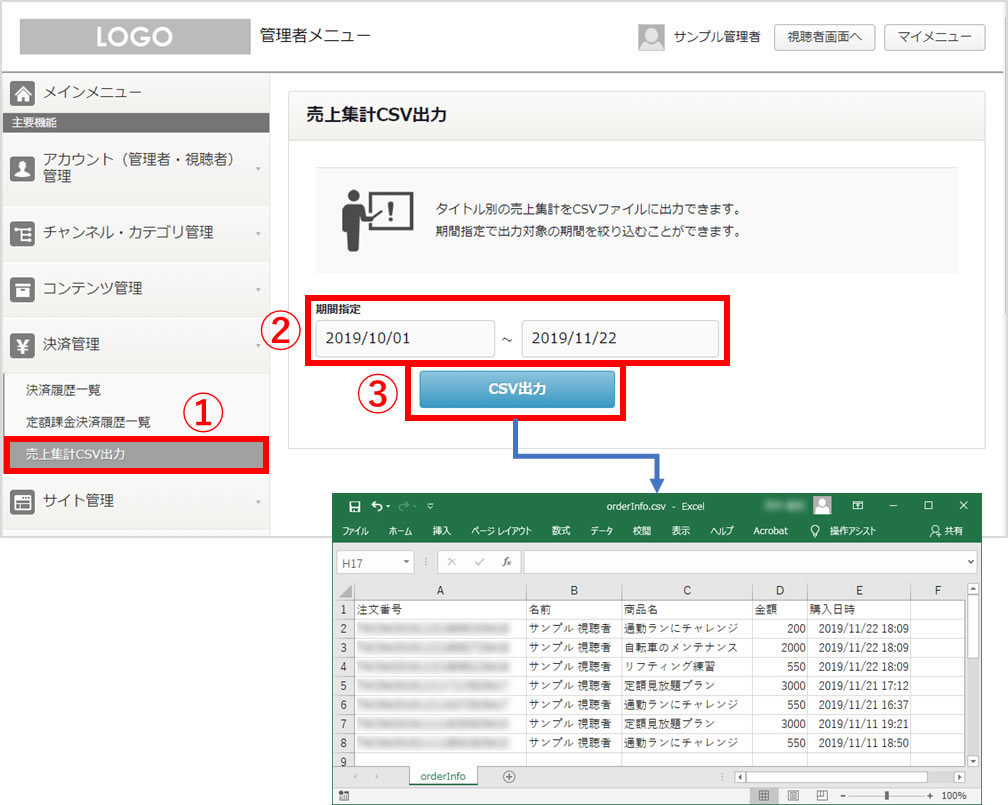This screenshot has height=805, width=1008.
Task: Expand the account management menu arrow
Action: tap(258, 169)
